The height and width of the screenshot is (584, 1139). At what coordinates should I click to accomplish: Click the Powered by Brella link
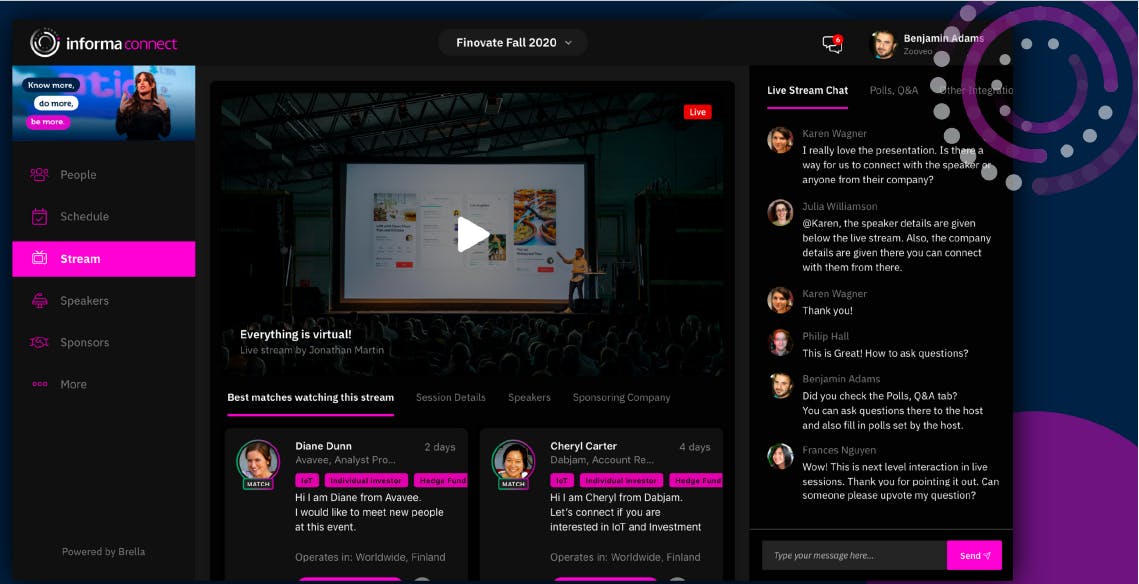pos(103,551)
